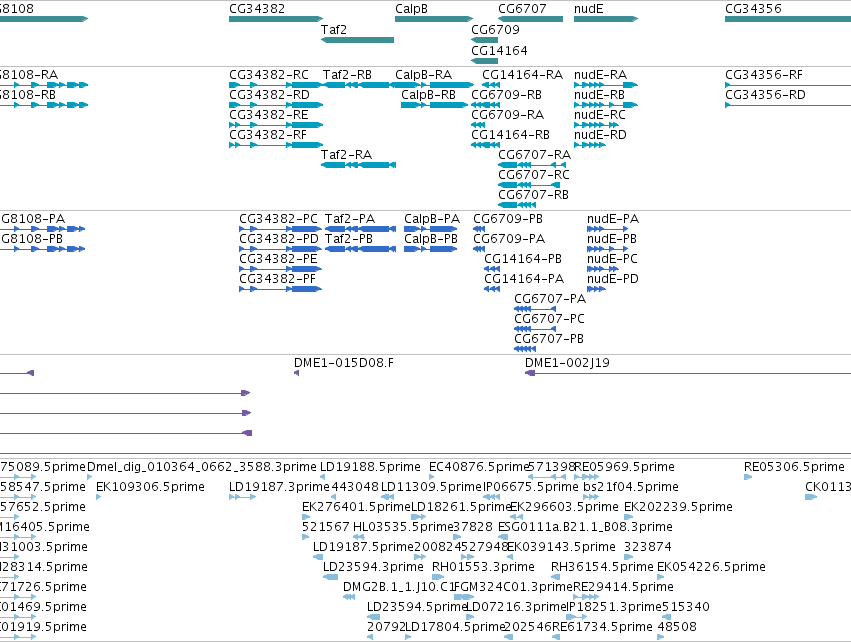Click the CG6707 gene label
Screen dimensions: 851x642
click(522, 9)
